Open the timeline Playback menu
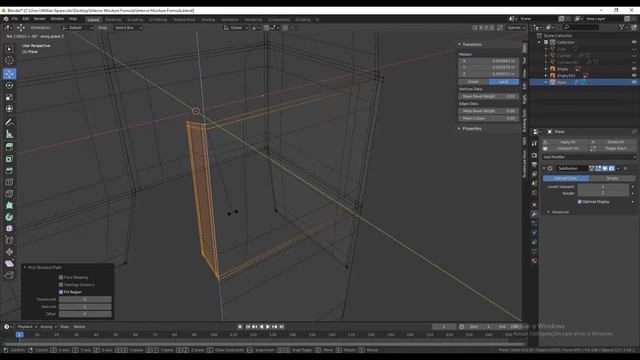This screenshot has height=360, width=640. tap(26, 327)
